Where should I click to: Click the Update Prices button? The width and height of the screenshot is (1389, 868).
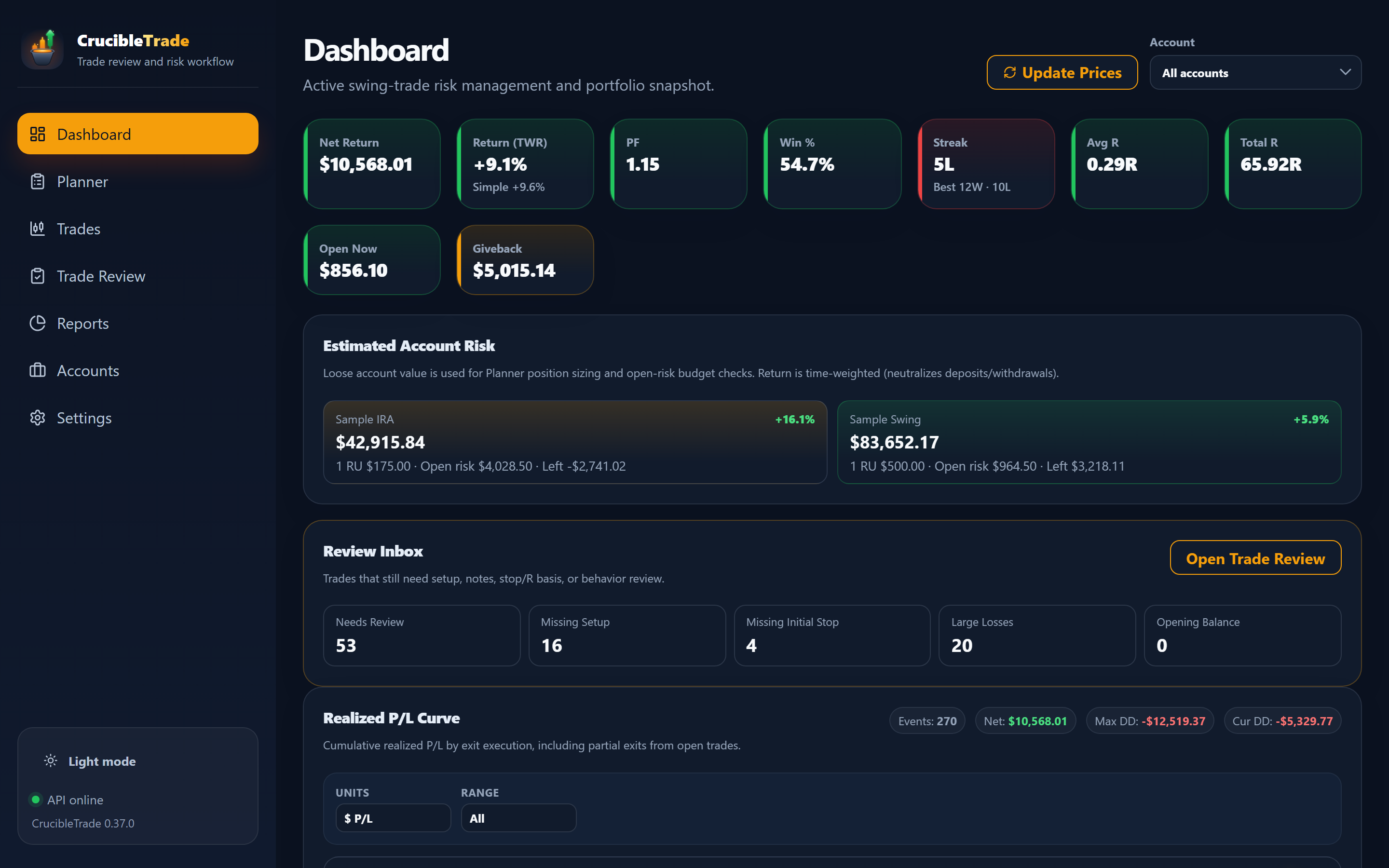tap(1062, 72)
